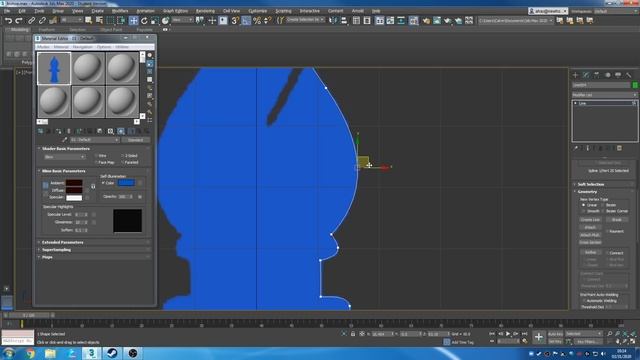
Task: Open the Navigation menu in Material Editor
Action: (x=82, y=47)
